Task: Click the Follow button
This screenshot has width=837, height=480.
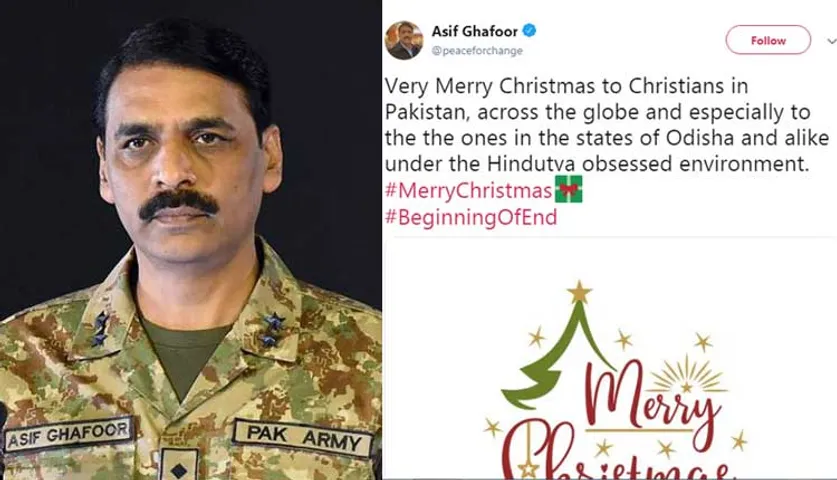Action: click(x=768, y=40)
